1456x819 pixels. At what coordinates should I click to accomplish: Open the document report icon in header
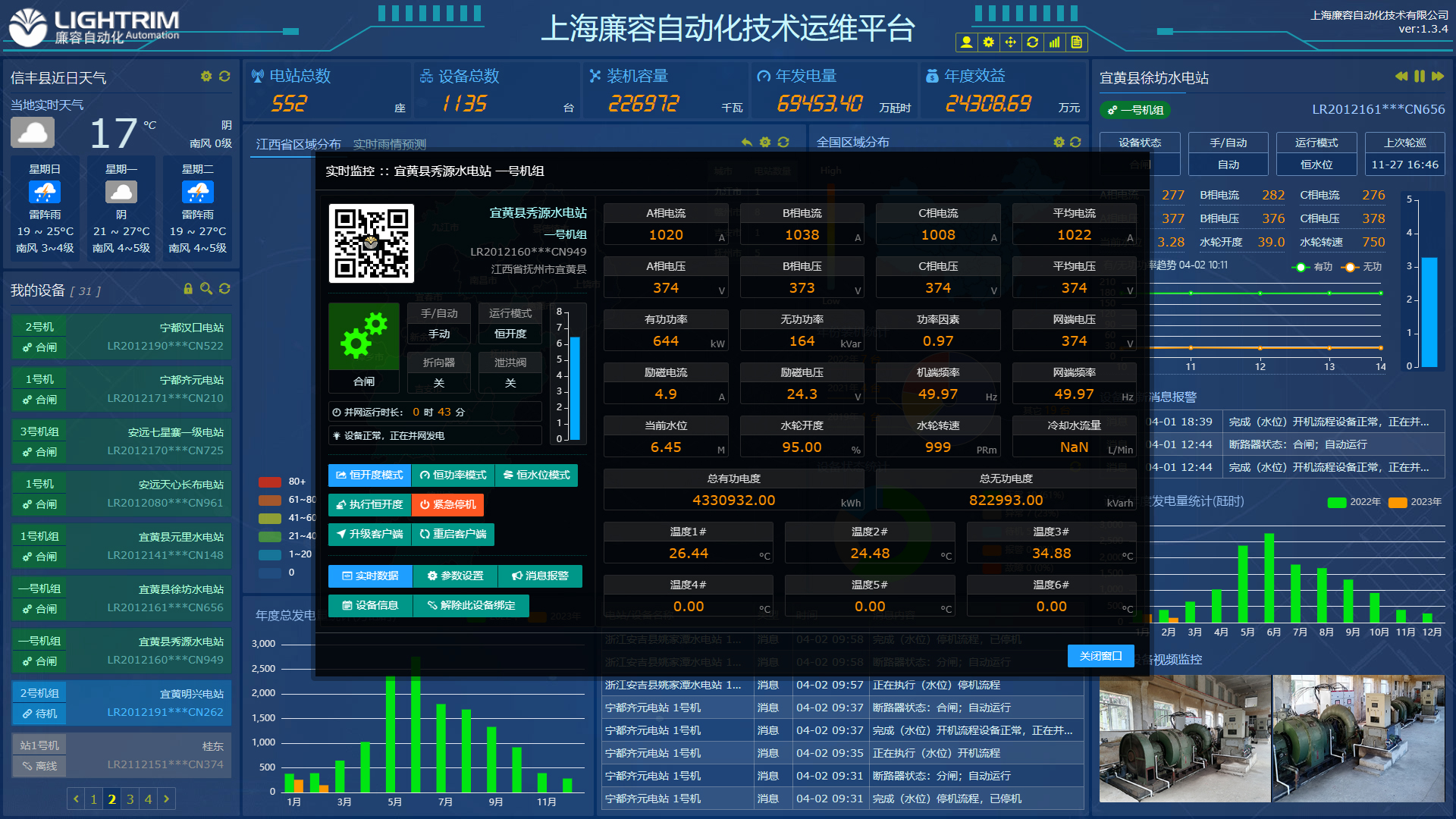tap(1076, 42)
